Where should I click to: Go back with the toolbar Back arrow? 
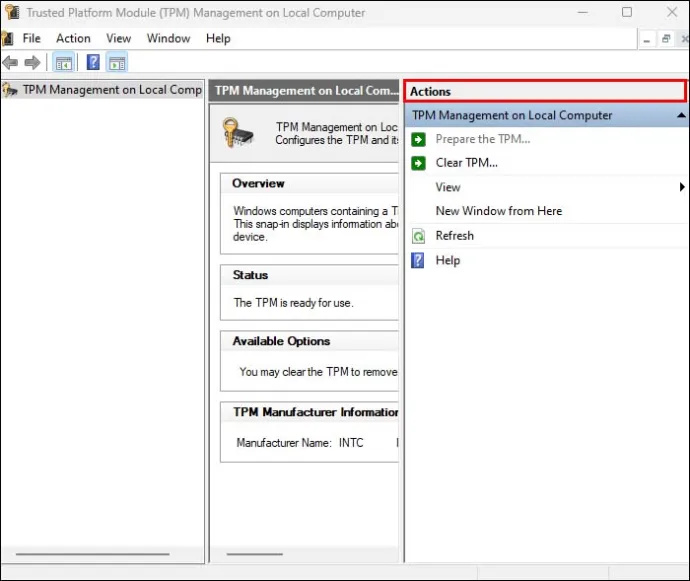coord(10,63)
